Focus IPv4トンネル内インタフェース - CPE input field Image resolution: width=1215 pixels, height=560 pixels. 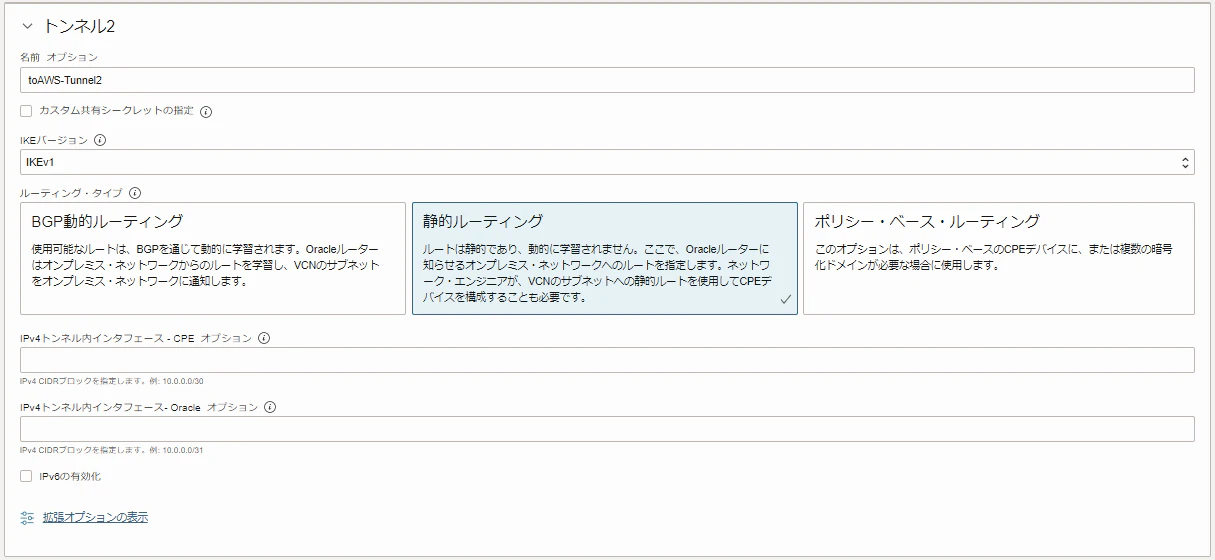(607, 360)
